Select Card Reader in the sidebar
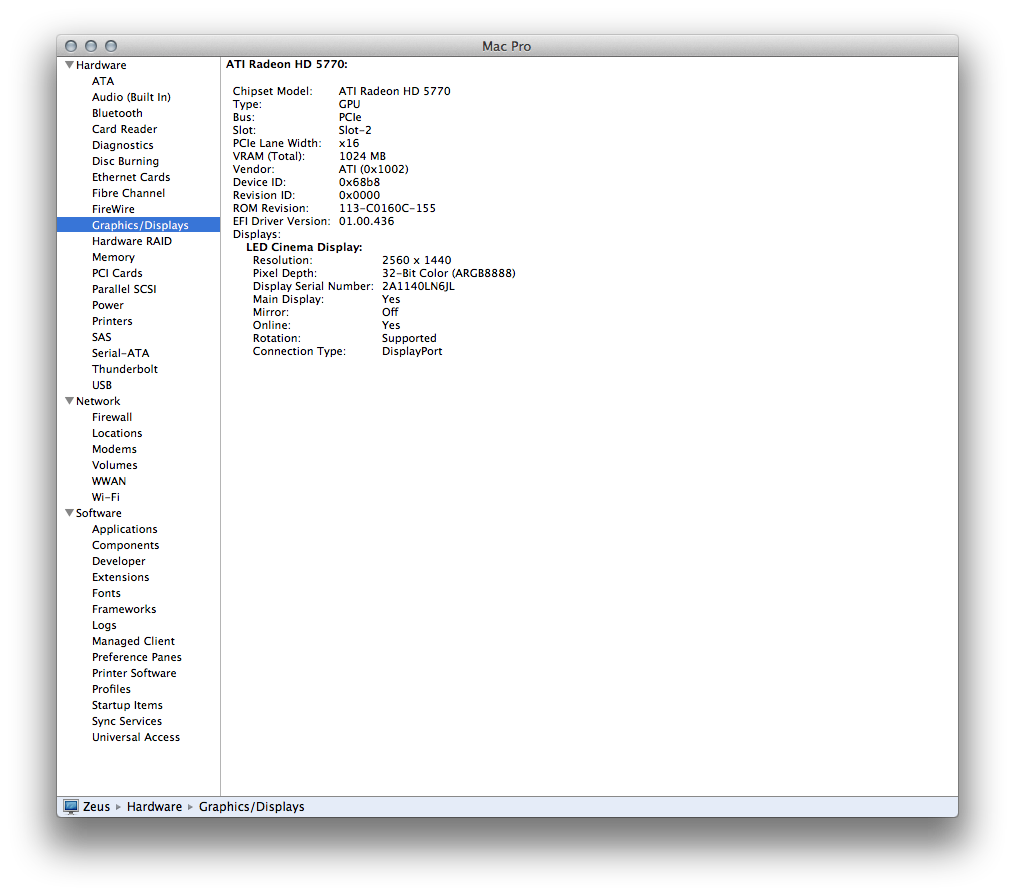This screenshot has height=896, width=1015. (x=124, y=129)
